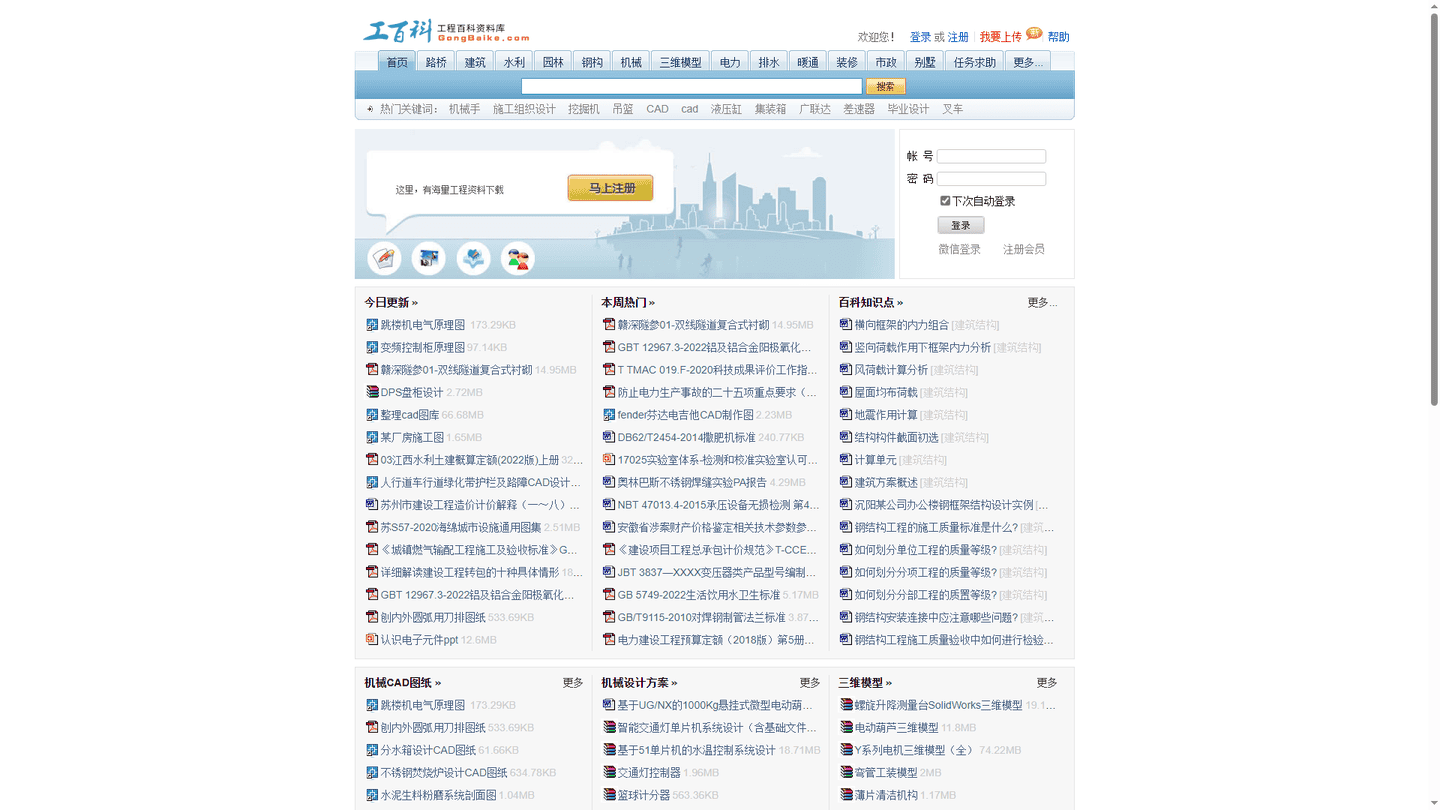1440x810 pixels.
Task: Open 水泥生料粉磨系统剖面图 entry
Action: tap(439, 795)
